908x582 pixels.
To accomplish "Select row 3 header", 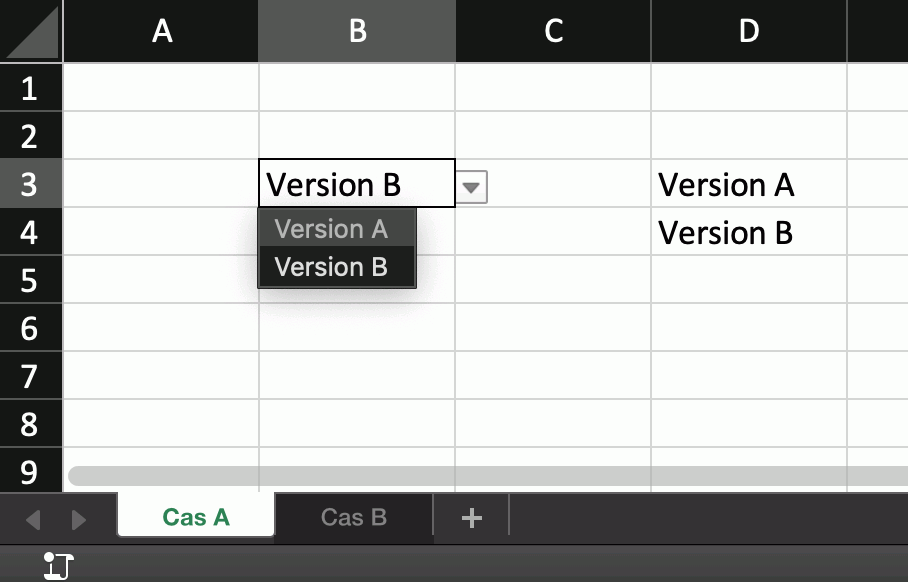I will point(30,184).
